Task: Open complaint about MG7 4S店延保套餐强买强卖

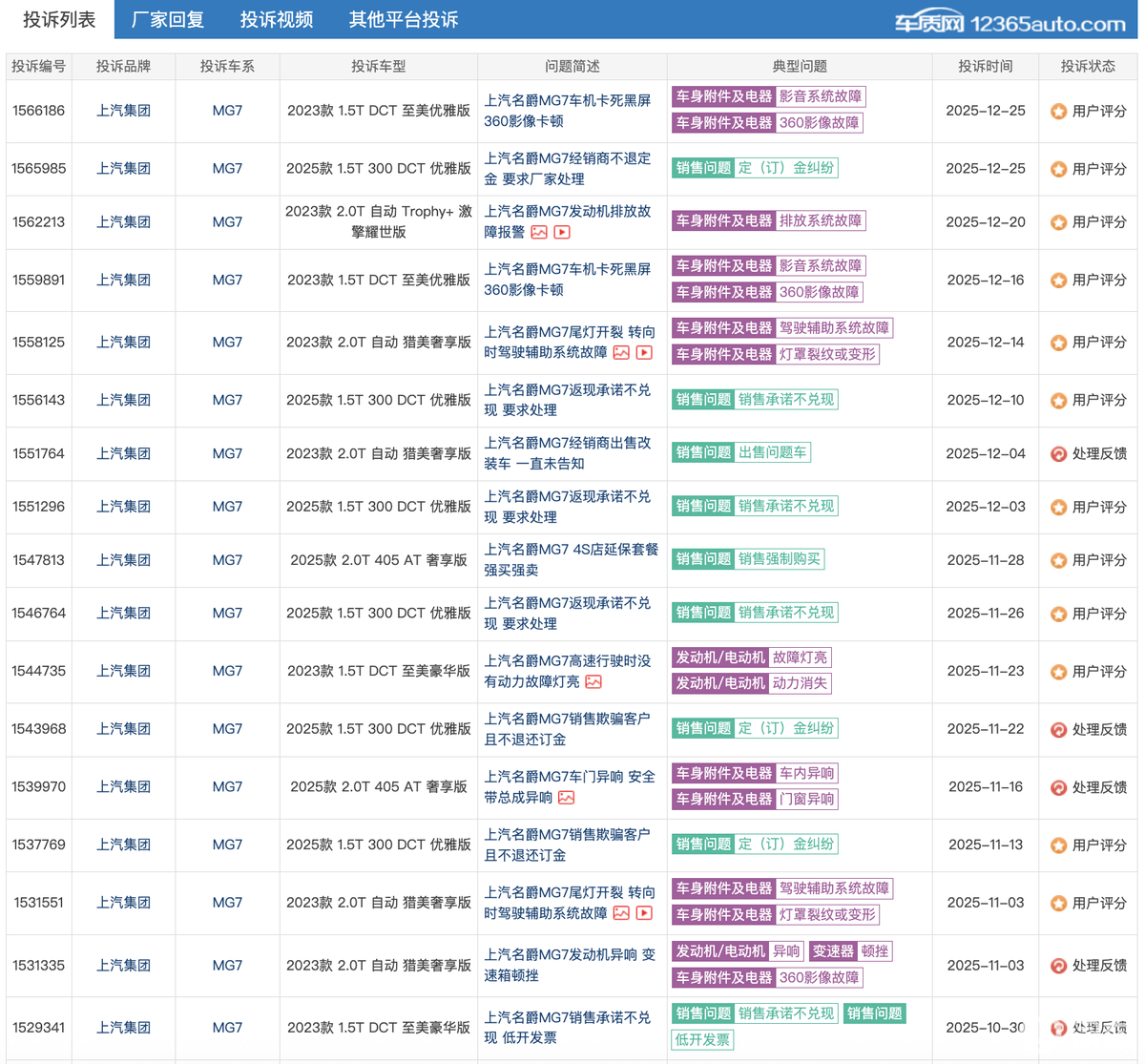Action: 571,559
